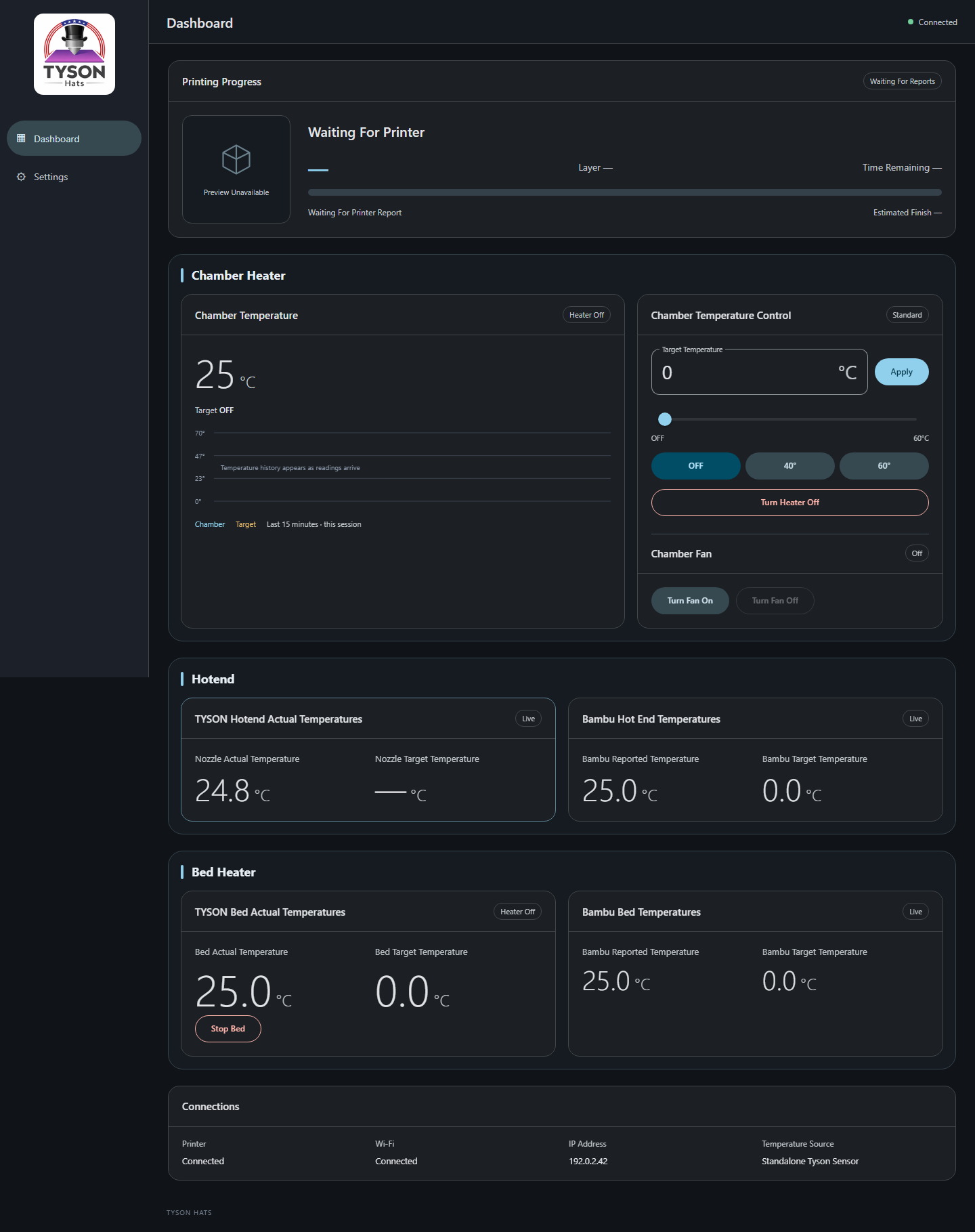Click the Waiting For Reports badge
Image resolution: width=975 pixels, height=1232 pixels.
(902, 81)
